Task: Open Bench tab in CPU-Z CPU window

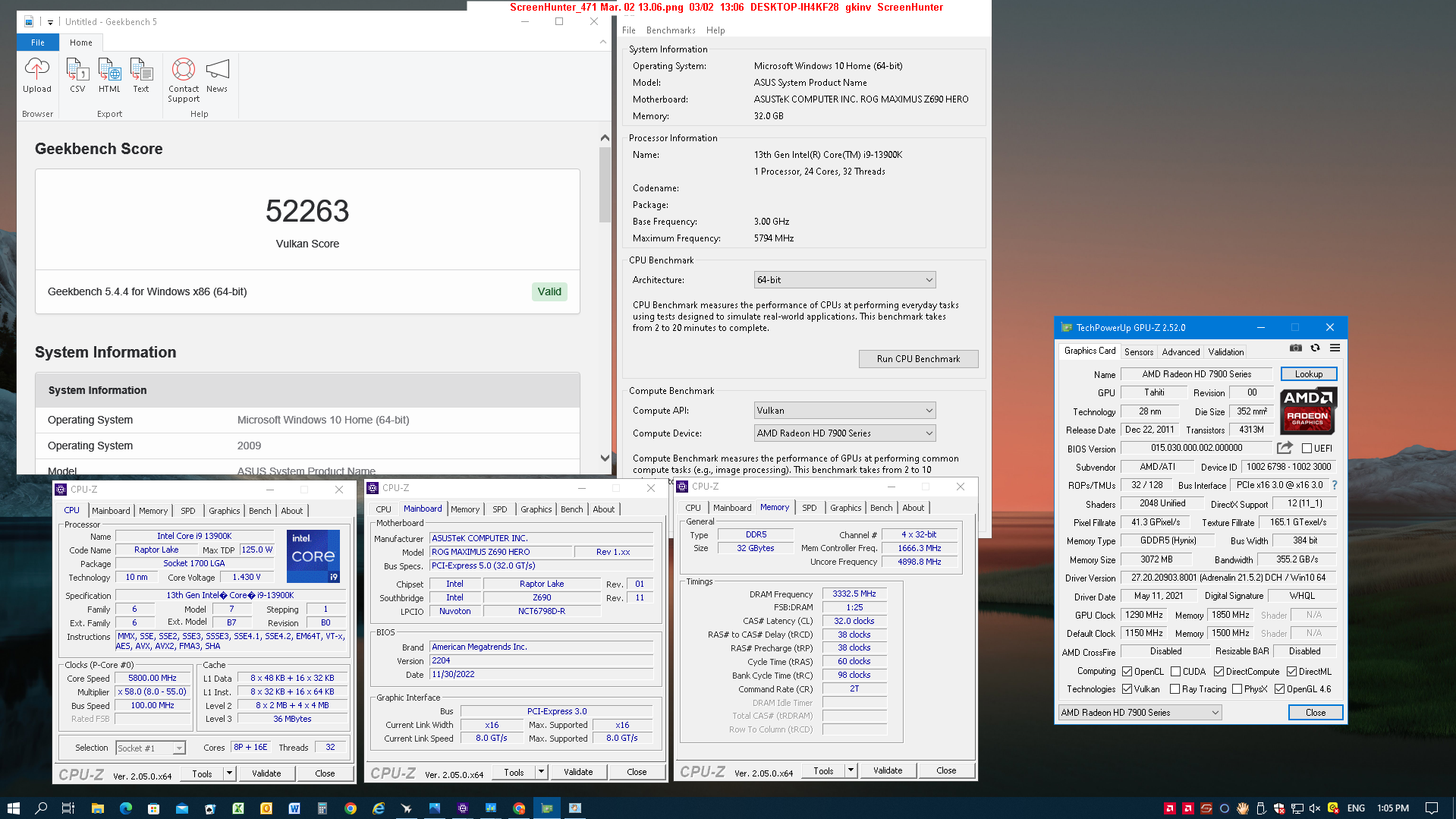Action: (x=259, y=511)
